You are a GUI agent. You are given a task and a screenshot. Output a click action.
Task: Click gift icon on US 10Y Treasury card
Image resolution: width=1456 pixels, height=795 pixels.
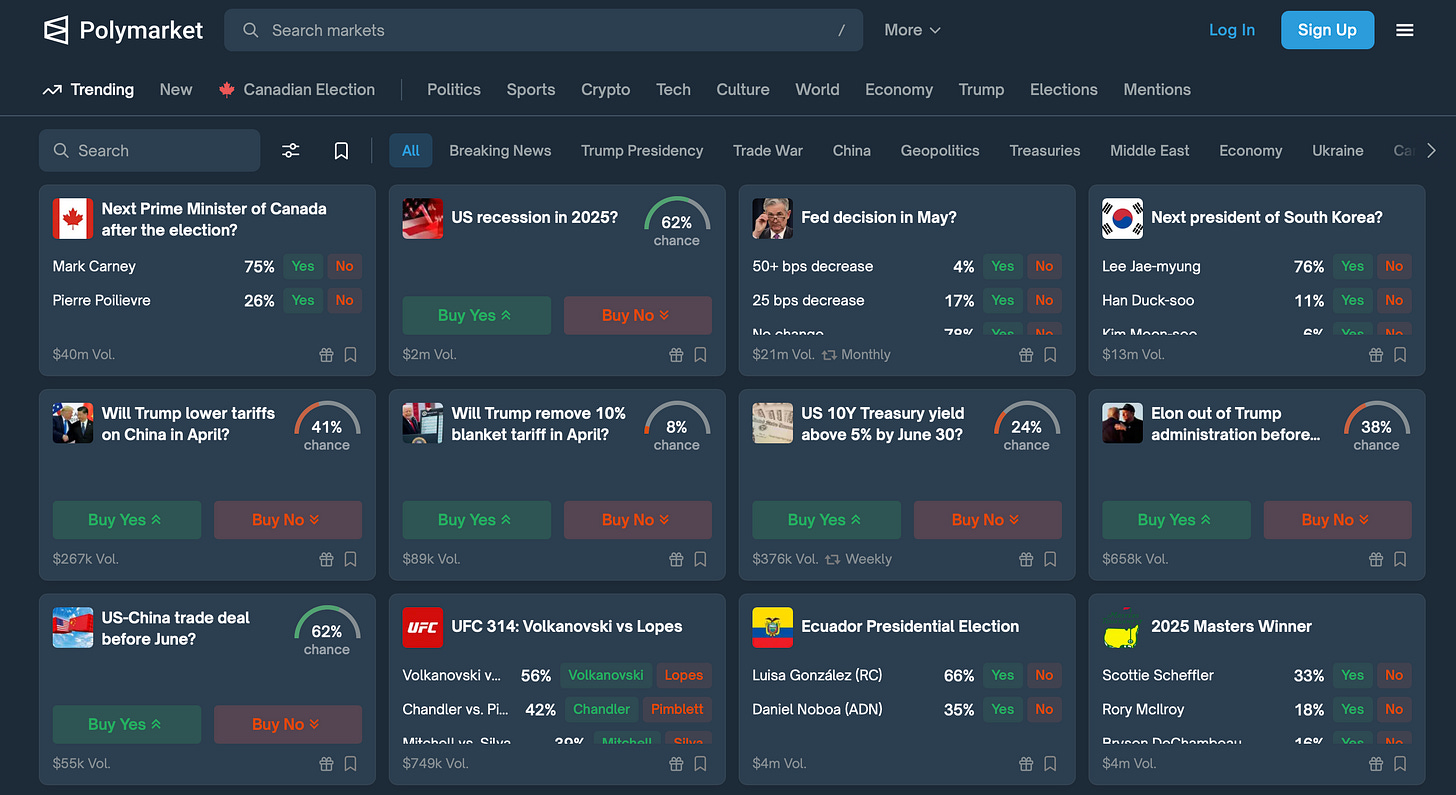1026,559
